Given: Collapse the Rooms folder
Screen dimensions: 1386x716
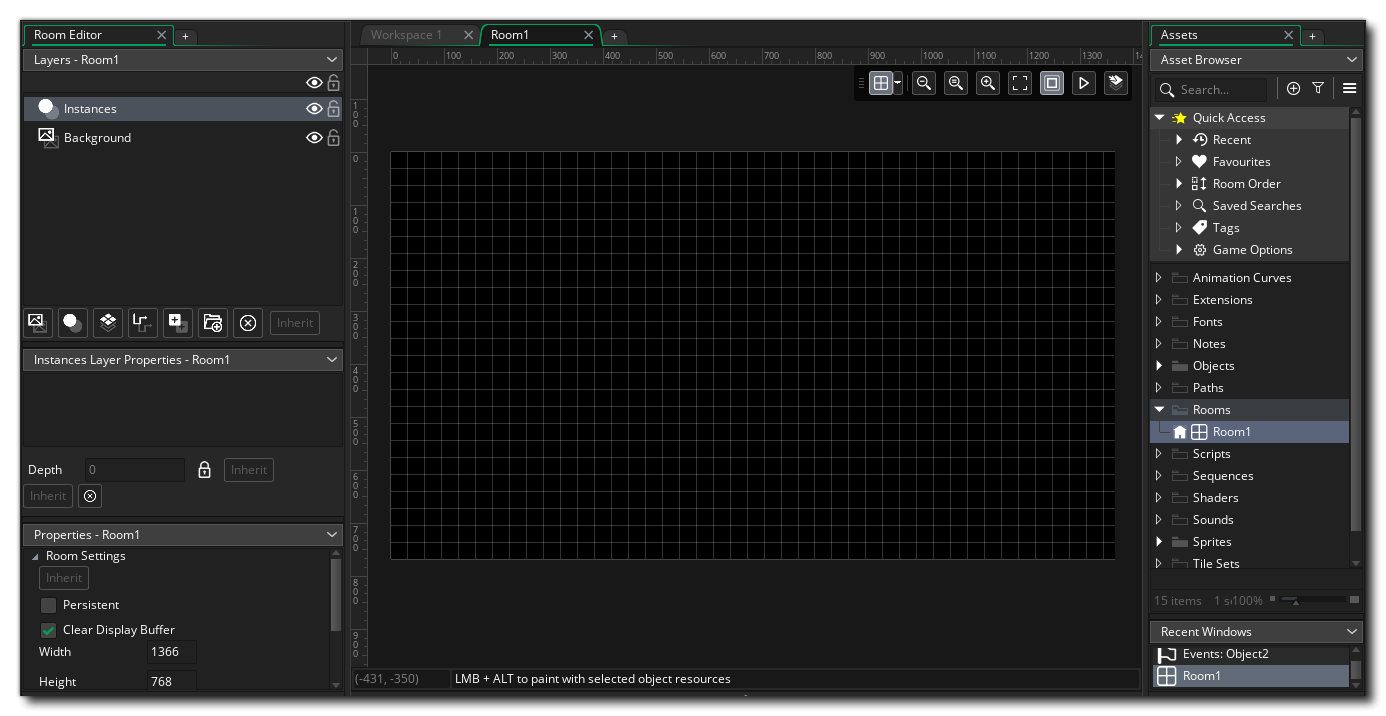Looking at the screenshot, I should click(x=1159, y=410).
